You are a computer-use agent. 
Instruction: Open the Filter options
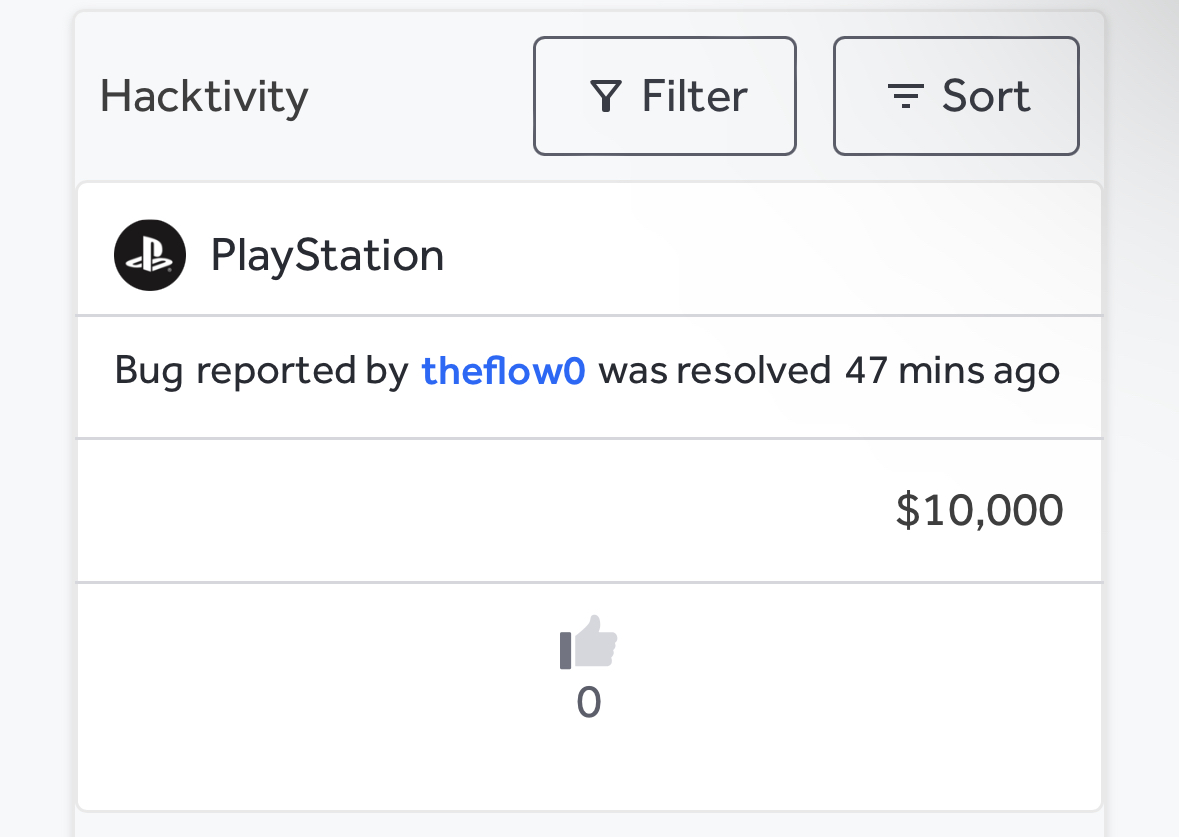pos(665,96)
